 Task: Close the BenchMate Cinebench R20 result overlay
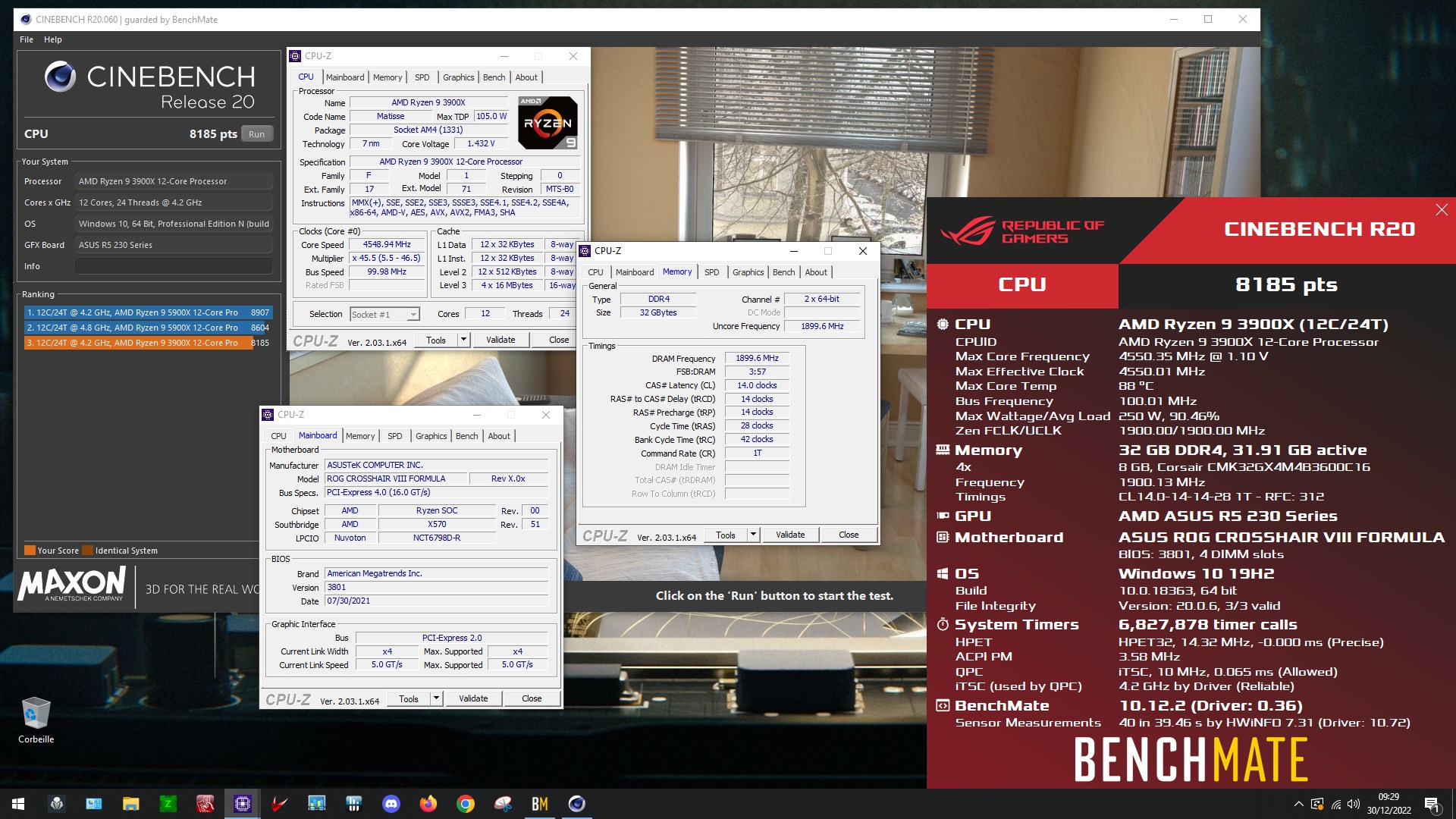pos(1442,210)
